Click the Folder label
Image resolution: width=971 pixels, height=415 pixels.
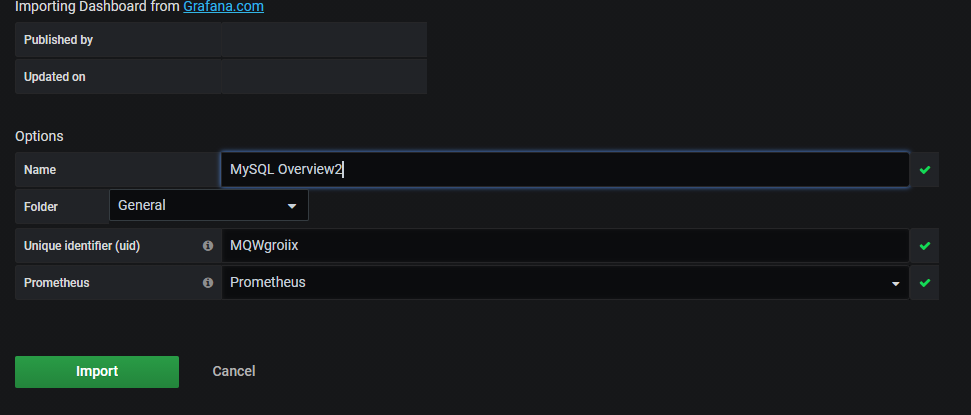tap(40, 207)
